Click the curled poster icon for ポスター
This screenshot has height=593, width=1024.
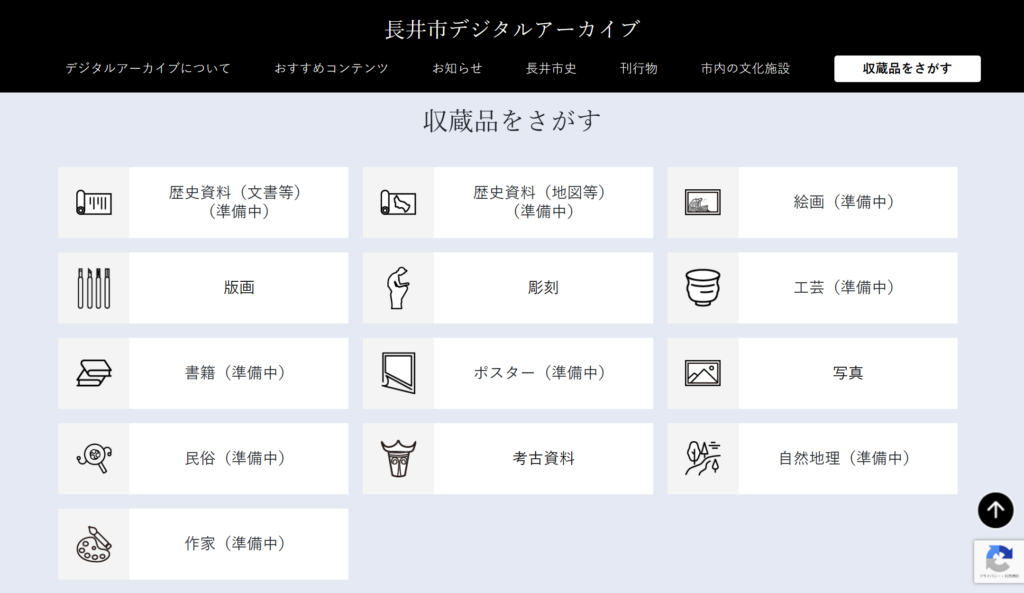(398, 373)
